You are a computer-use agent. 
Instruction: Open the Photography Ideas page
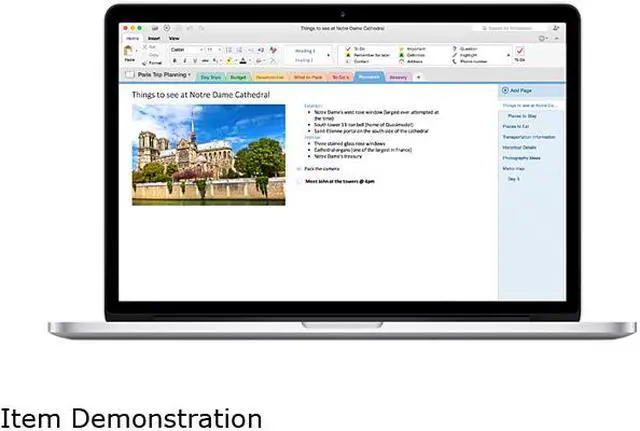tap(521, 158)
